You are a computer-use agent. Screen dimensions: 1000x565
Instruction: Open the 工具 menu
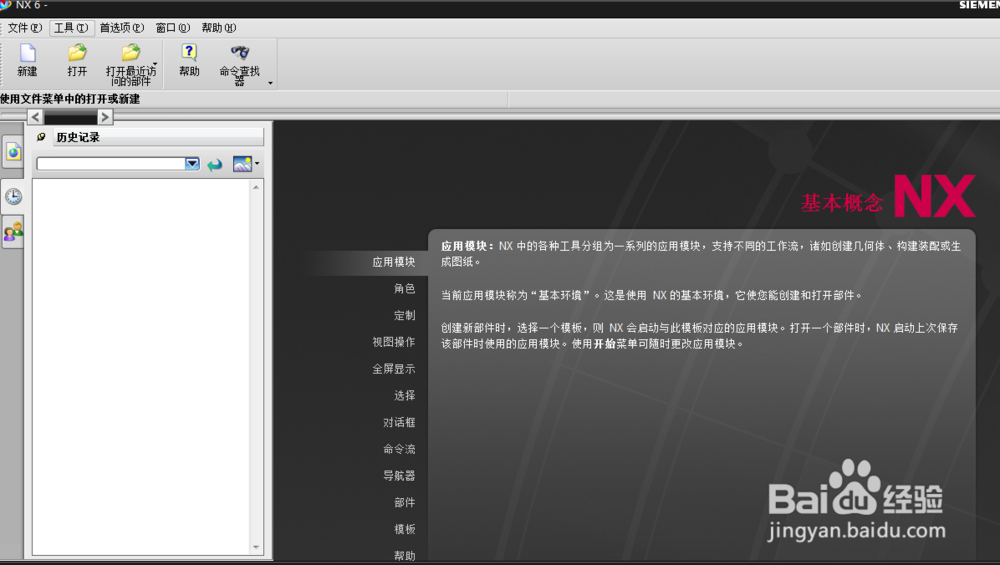(x=71, y=28)
